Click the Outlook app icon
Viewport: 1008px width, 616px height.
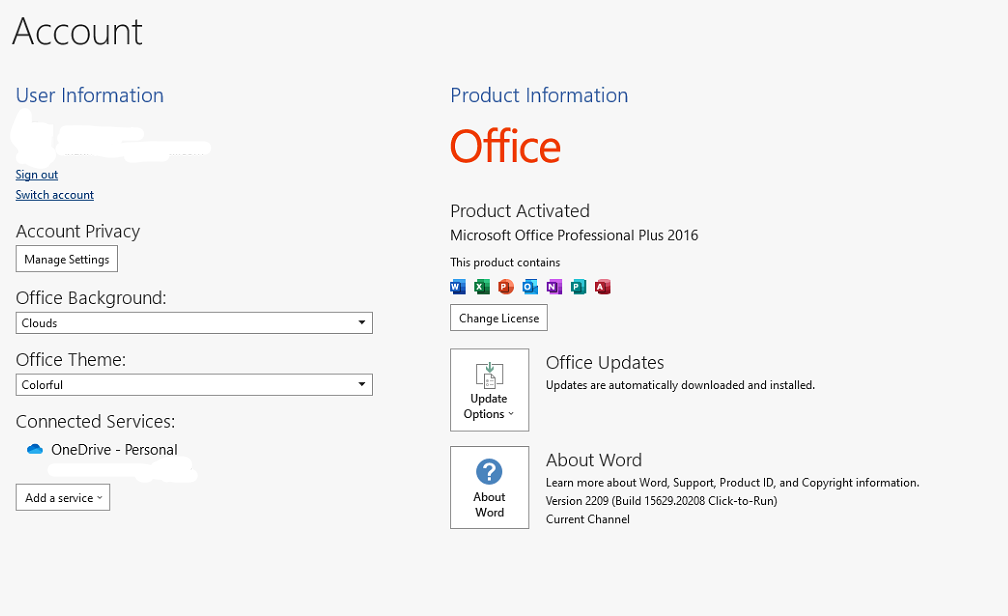[x=530, y=287]
